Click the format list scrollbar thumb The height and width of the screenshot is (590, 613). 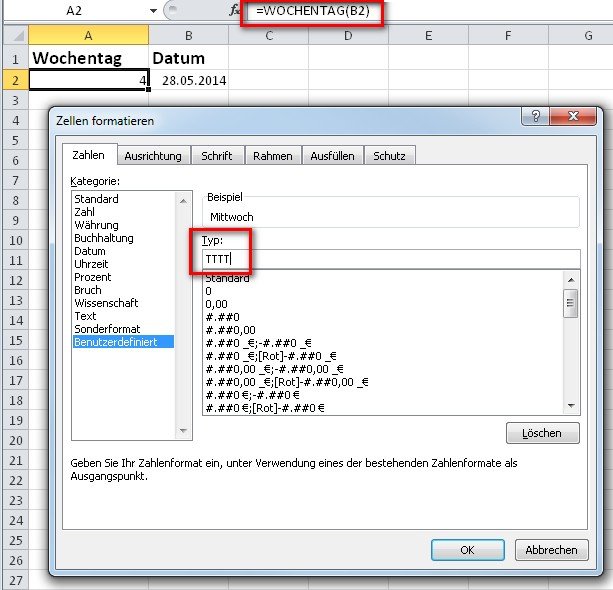click(x=571, y=303)
